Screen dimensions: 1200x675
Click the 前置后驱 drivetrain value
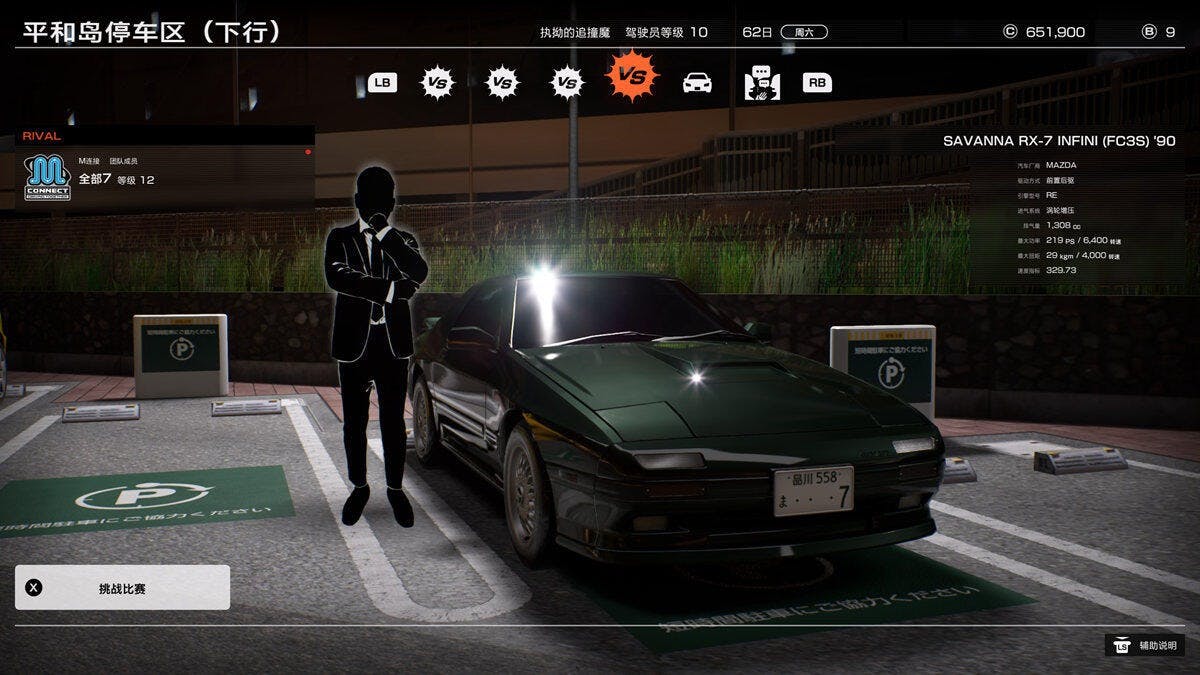click(x=1061, y=180)
